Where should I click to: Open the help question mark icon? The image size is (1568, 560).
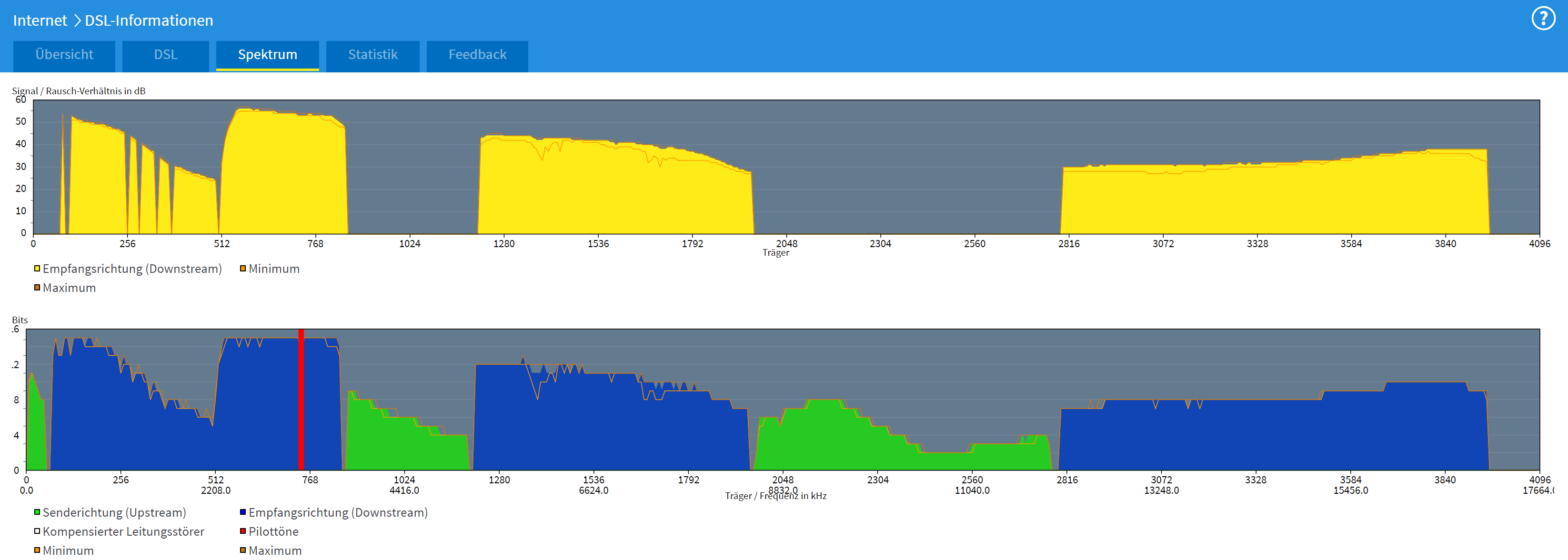click(1543, 19)
